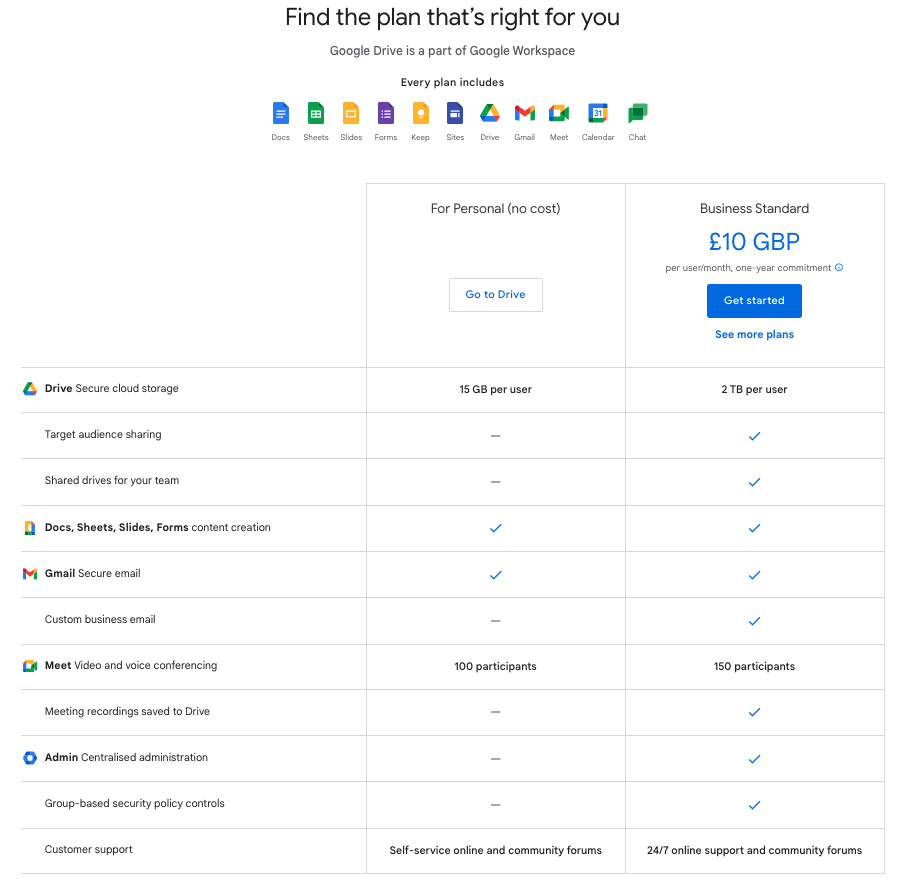The height and width of the screenshot is (880, 898).
Task: Click Business Standard checkmark for Custom business email
Action: pos(755,621)
